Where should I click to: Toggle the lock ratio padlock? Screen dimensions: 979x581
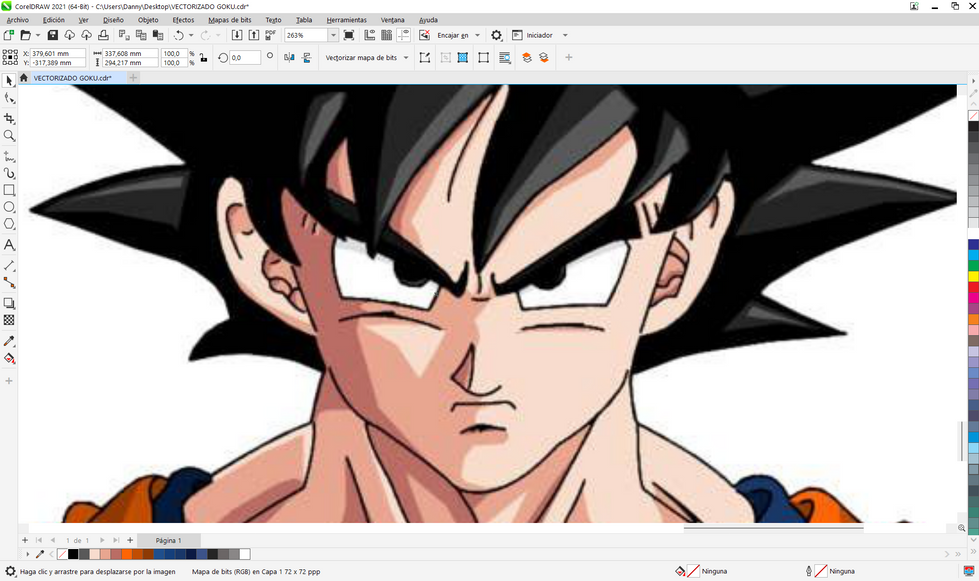click(x=203, y=58)
